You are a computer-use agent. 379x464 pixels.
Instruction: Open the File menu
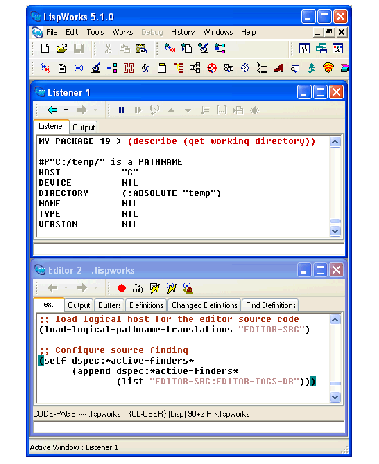click(x=52, y=32)
